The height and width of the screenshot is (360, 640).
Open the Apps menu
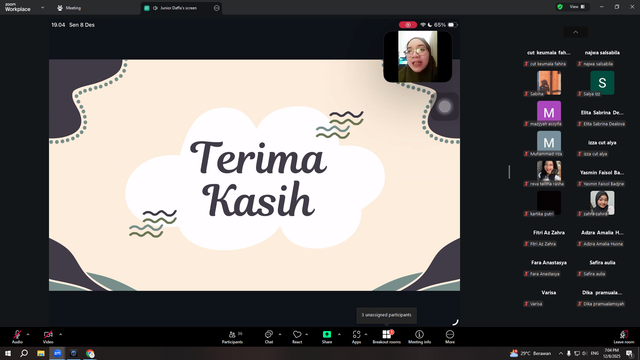coord(356,337)
